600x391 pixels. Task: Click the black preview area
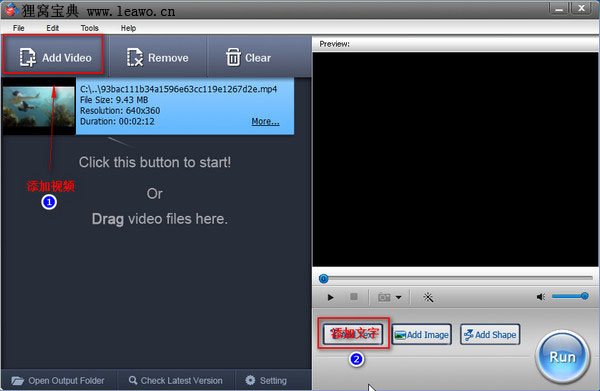pyautogui.click(x=455, y=159)
